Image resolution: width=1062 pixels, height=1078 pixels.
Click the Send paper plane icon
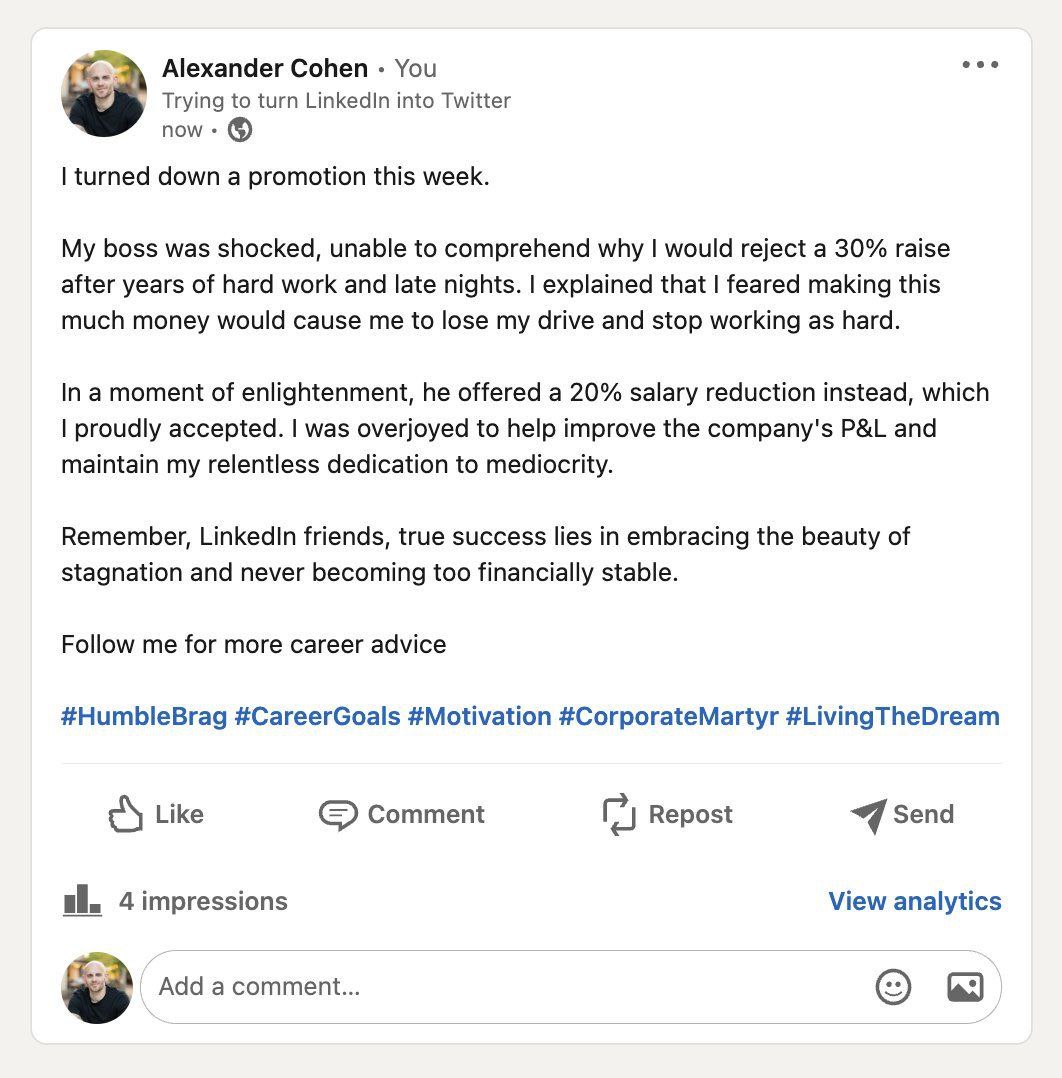point(868,815)
